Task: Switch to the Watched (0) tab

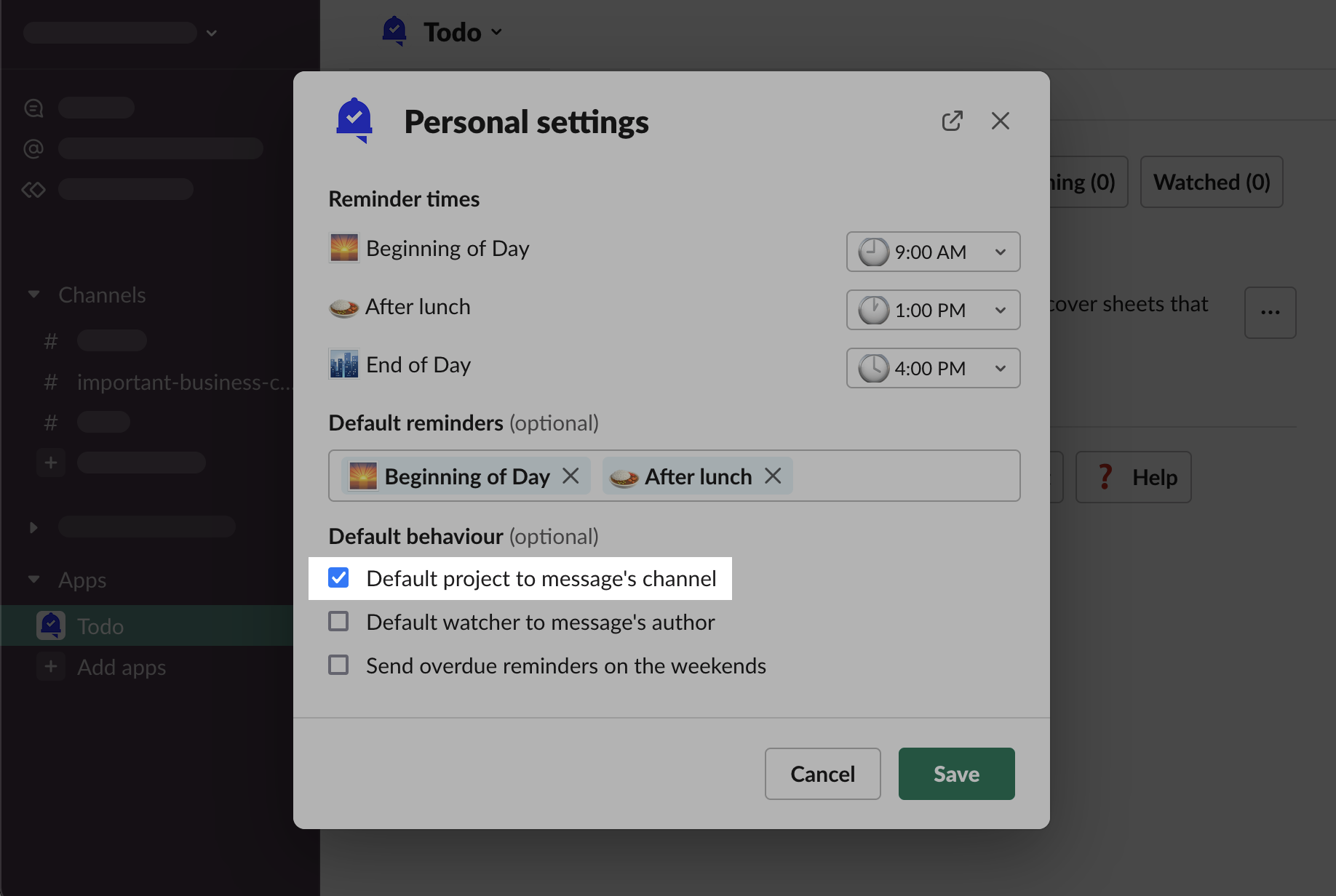Action: (x=1211, y=182)
